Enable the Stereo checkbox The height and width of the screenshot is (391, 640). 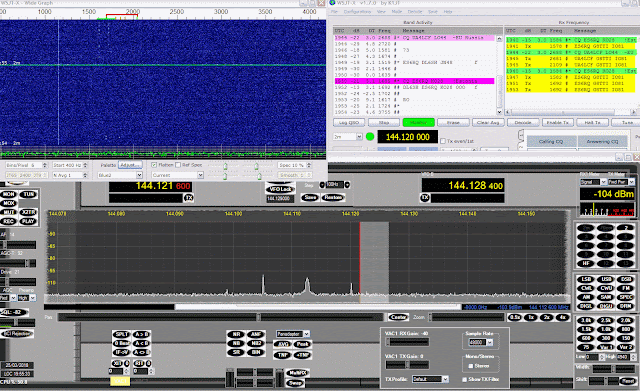coord(471,366)
